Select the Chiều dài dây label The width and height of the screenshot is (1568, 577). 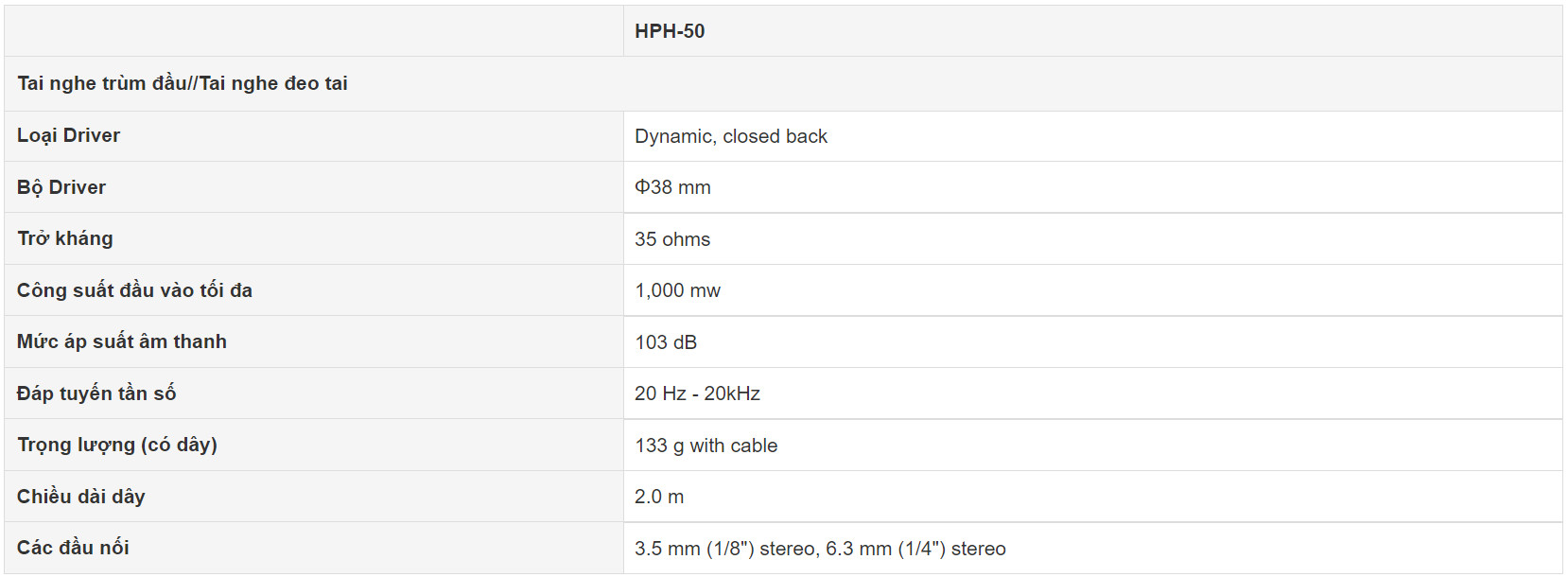tap(81, 497)
